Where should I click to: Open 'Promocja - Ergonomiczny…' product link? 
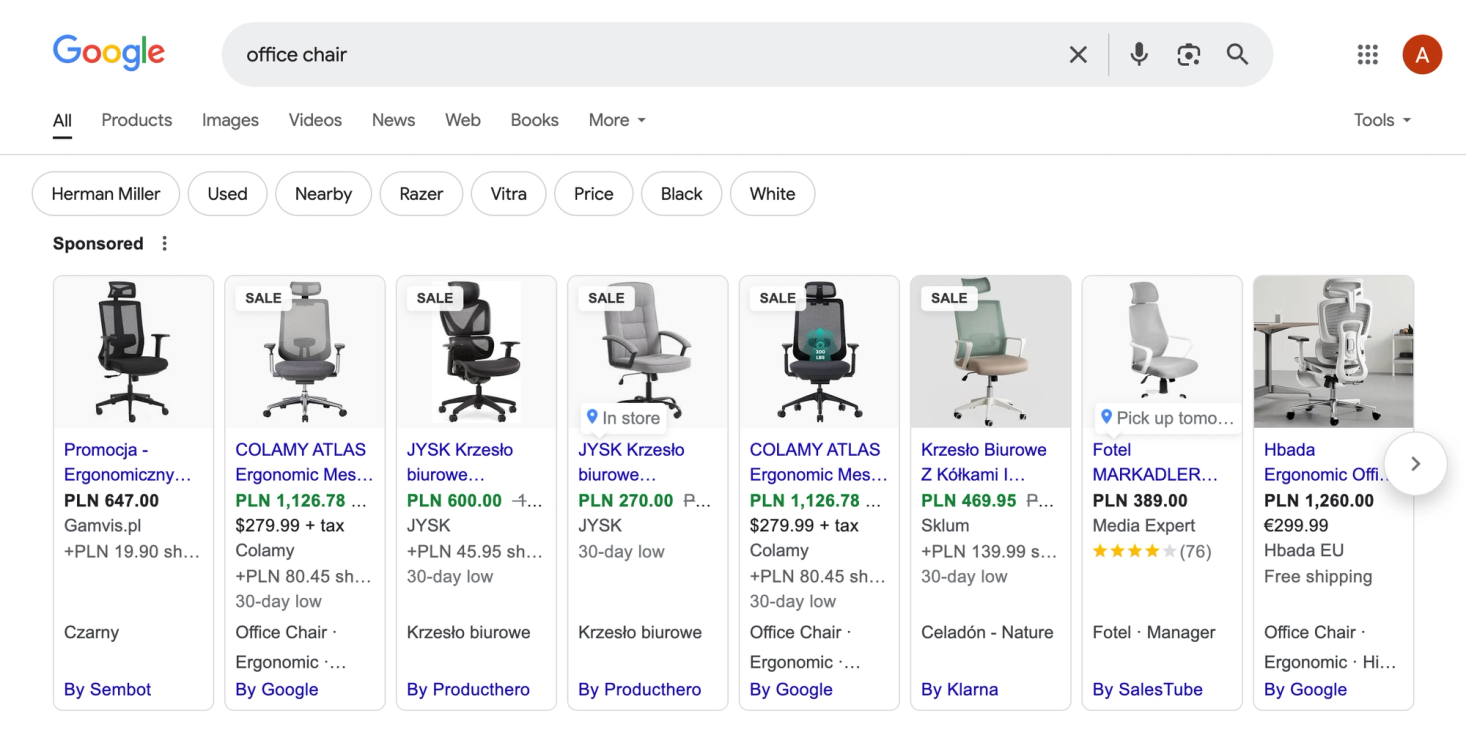click(127, 462)
